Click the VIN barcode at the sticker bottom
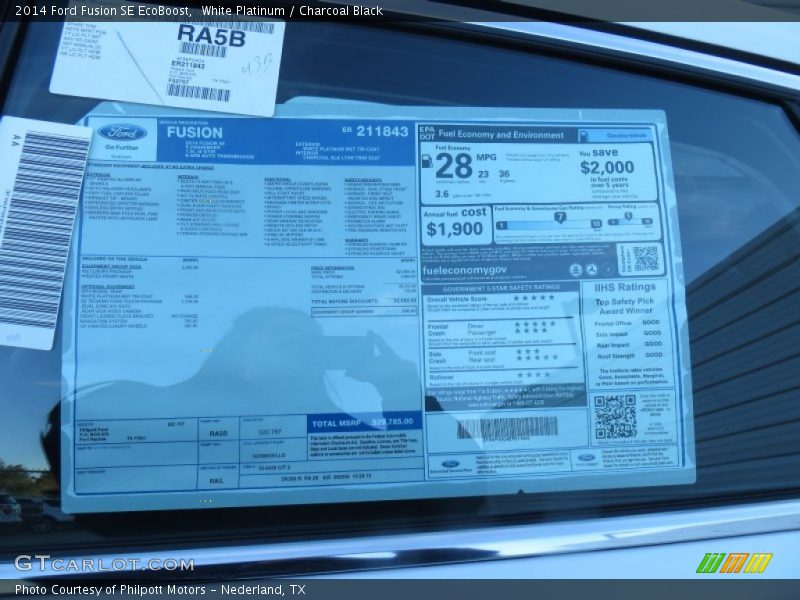Viewport: 800px width, 600px height. (x=507, y=428)
